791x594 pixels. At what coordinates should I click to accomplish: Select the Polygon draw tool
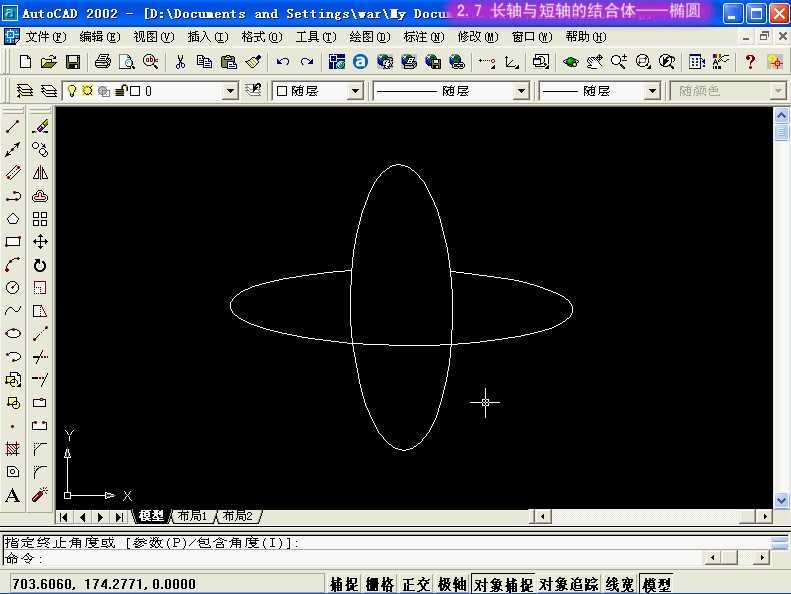tap(13, 219)
